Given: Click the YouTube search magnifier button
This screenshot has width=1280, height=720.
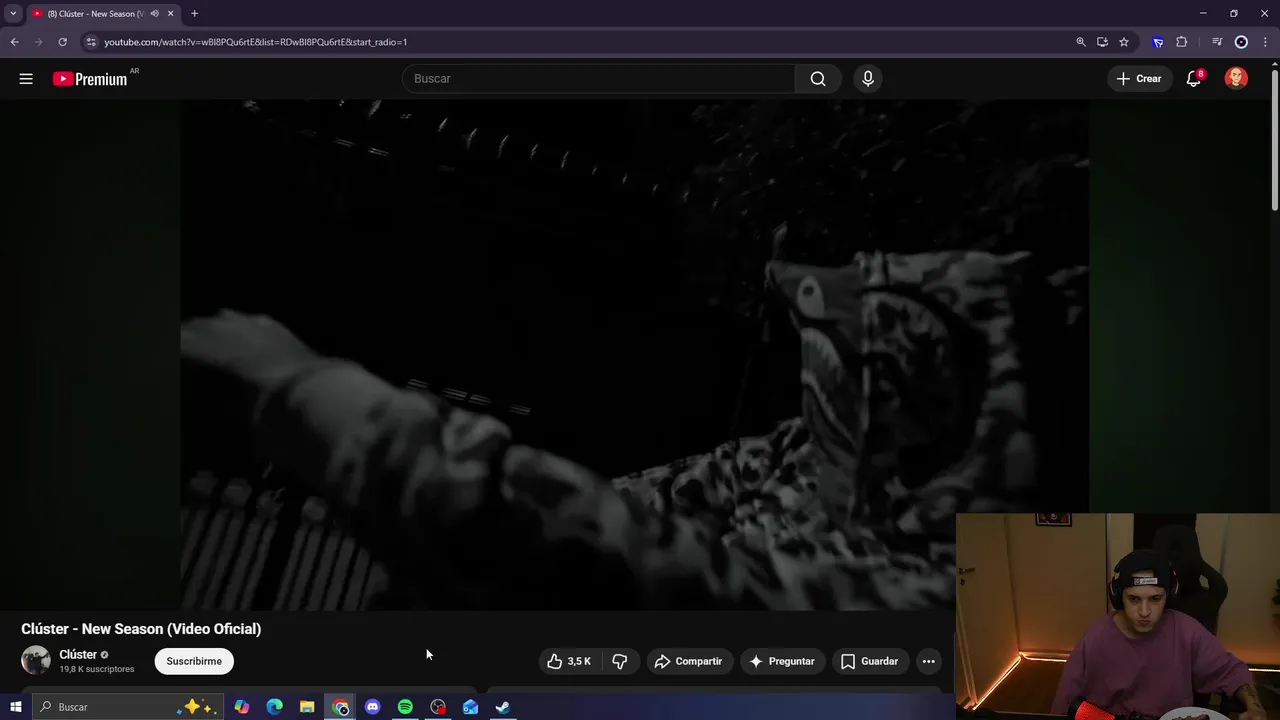Looking at the screenshot, I should click(818, 79).
